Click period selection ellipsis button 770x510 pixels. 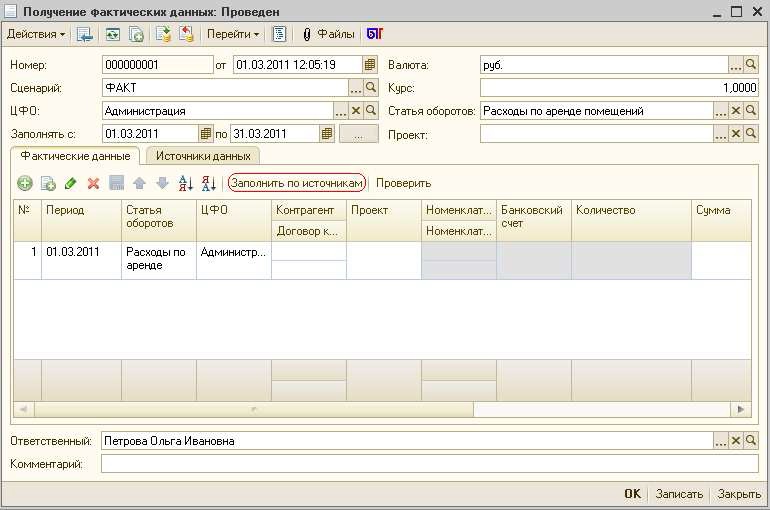point(358,134)
